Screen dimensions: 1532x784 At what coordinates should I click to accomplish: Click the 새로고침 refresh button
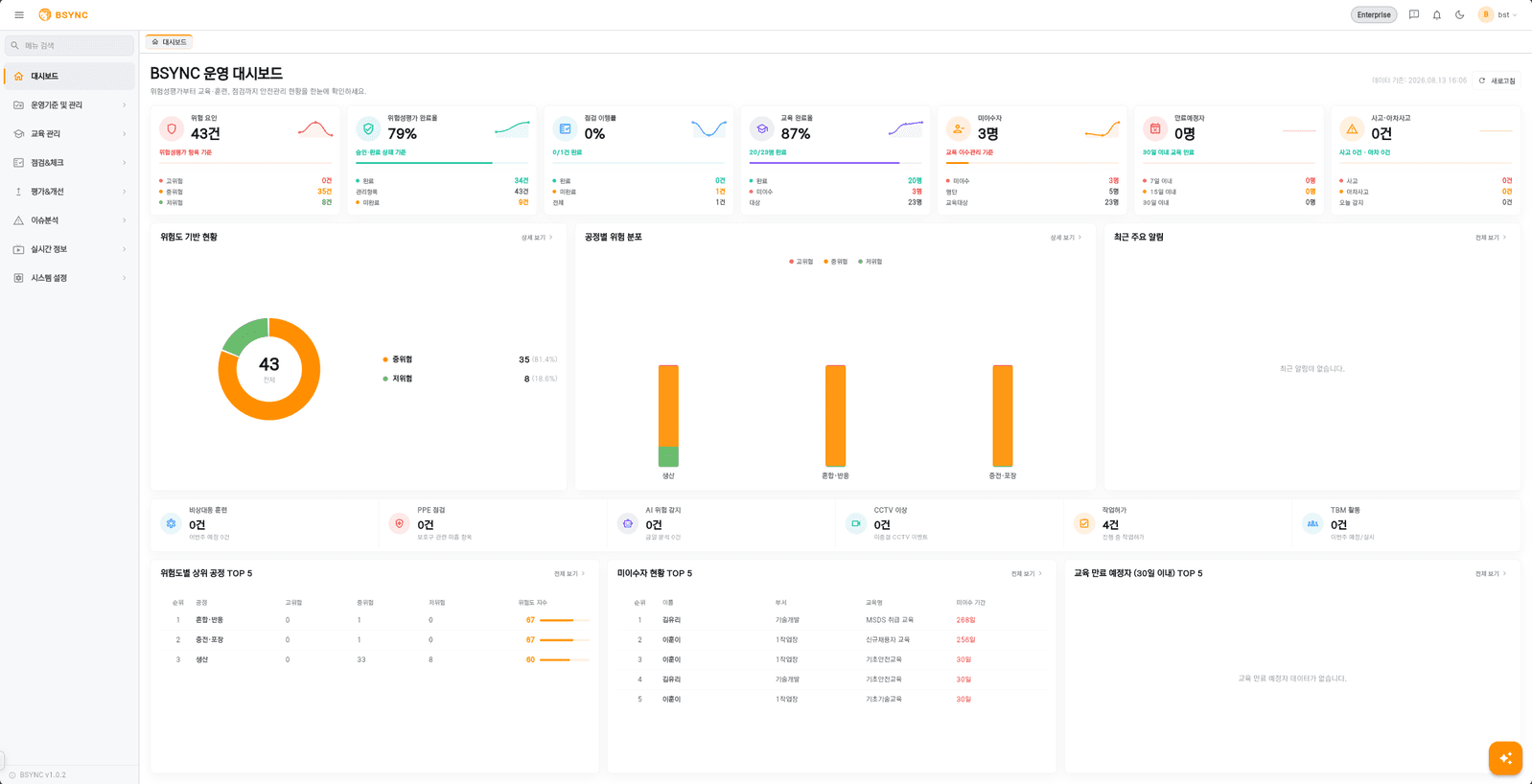pyautogui.click(x=1497, y=81)
